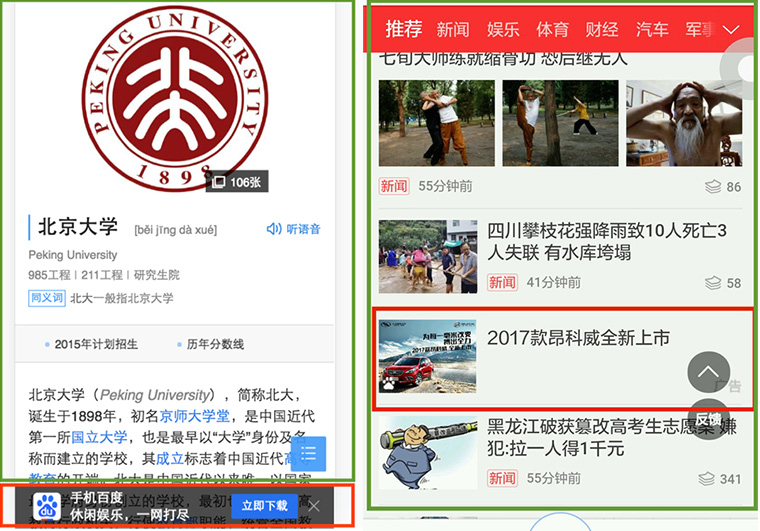Click 985工程 tag text

[49, 275]
